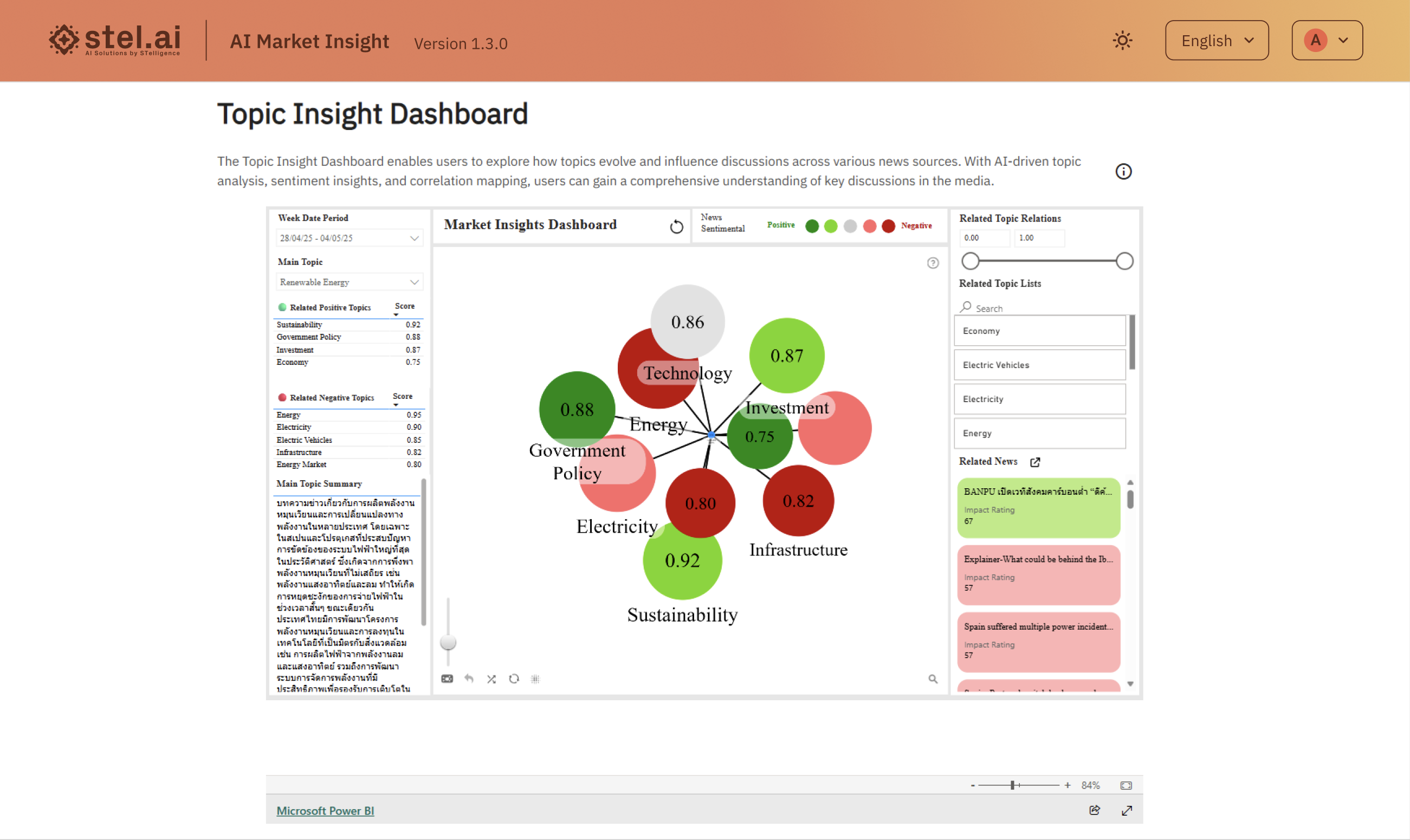Toggle fit-to-page icon beside zoom percentage
Image resolution: width=1410 pixels, height=840 pixels.
(x=1126, y=785)
